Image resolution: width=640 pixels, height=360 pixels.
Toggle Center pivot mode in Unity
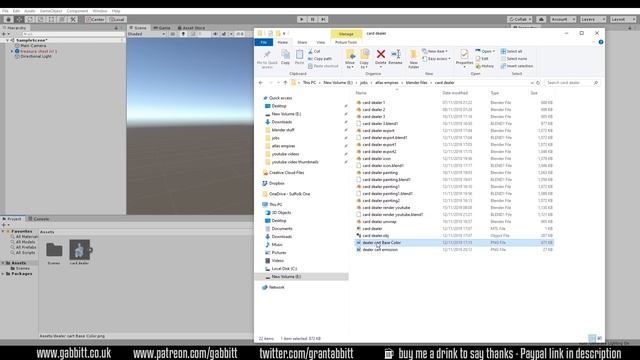[x=95, y=19]
